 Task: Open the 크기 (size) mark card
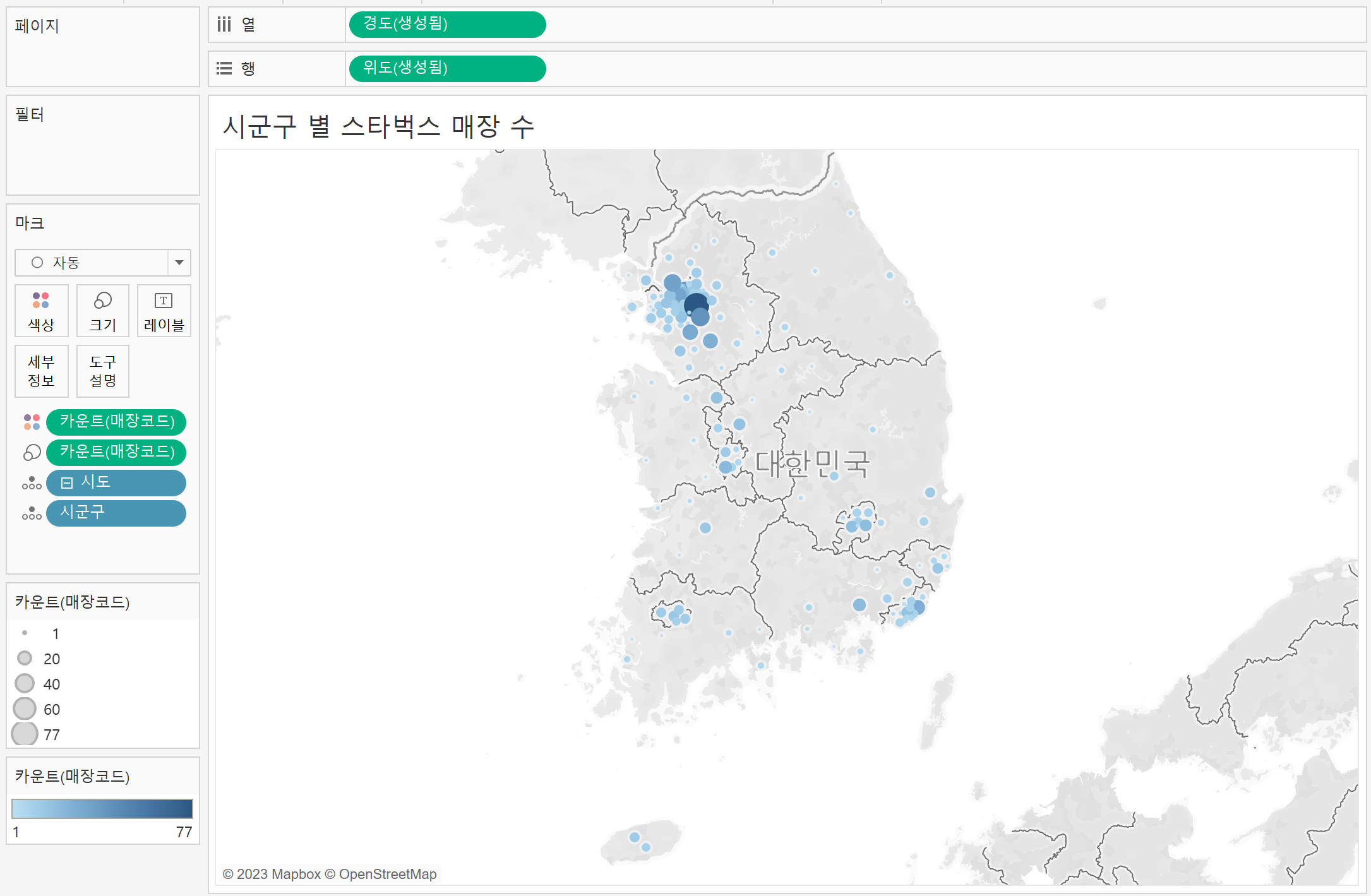[103, 311]
